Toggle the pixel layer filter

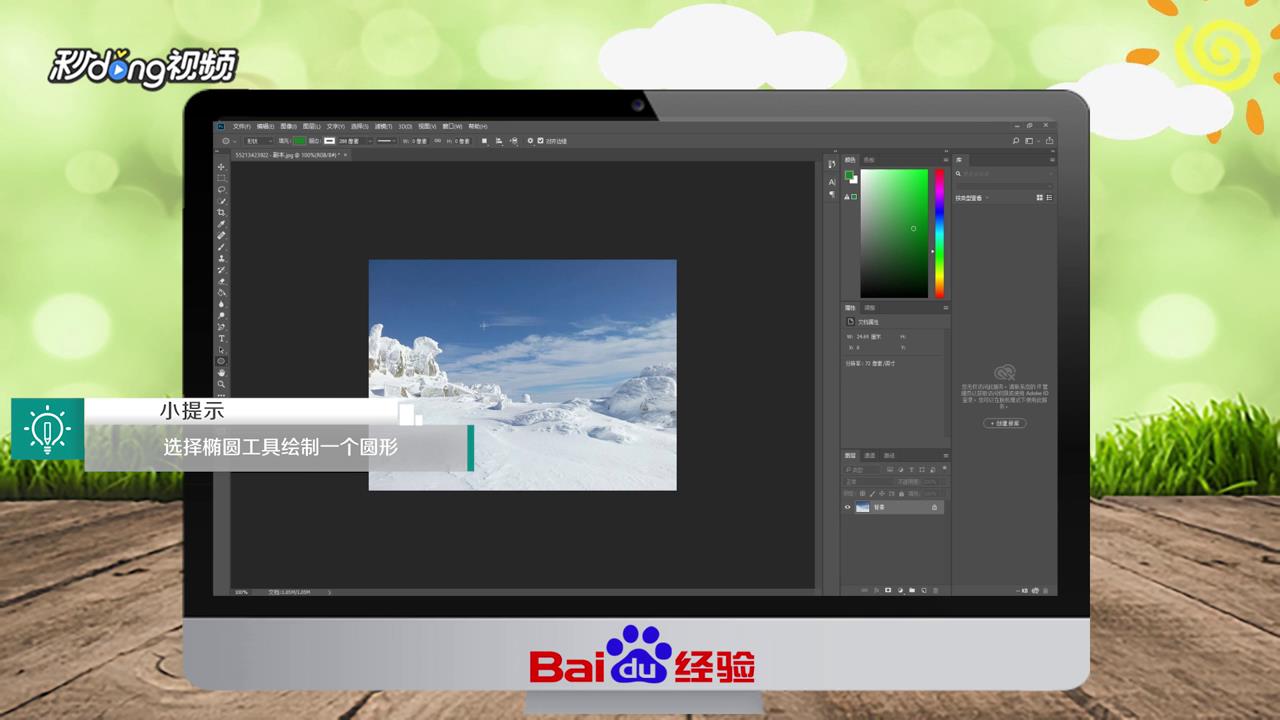pos(890,469)
